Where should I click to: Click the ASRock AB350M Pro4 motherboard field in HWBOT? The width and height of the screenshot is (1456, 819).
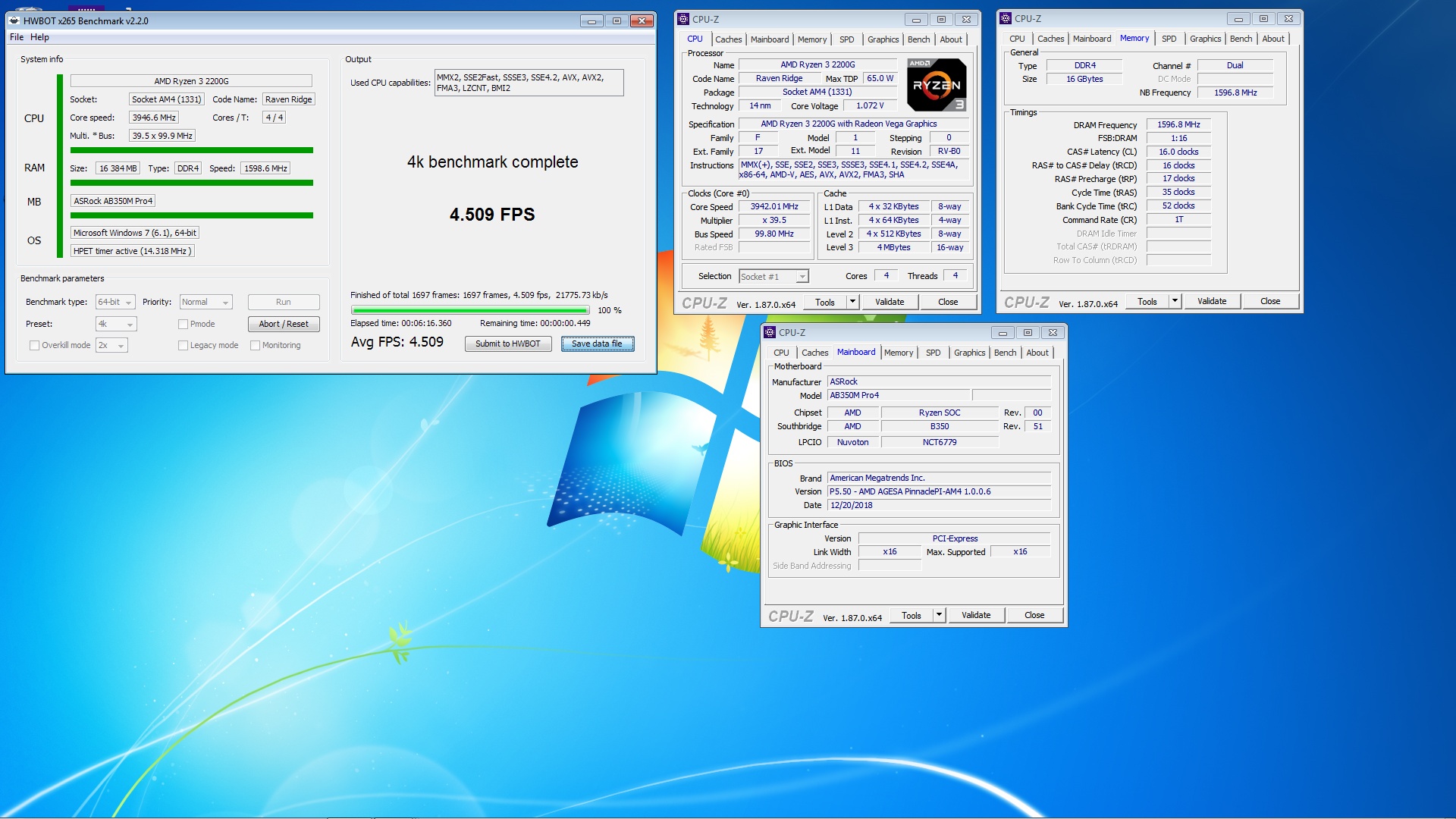tap(113, 201)
